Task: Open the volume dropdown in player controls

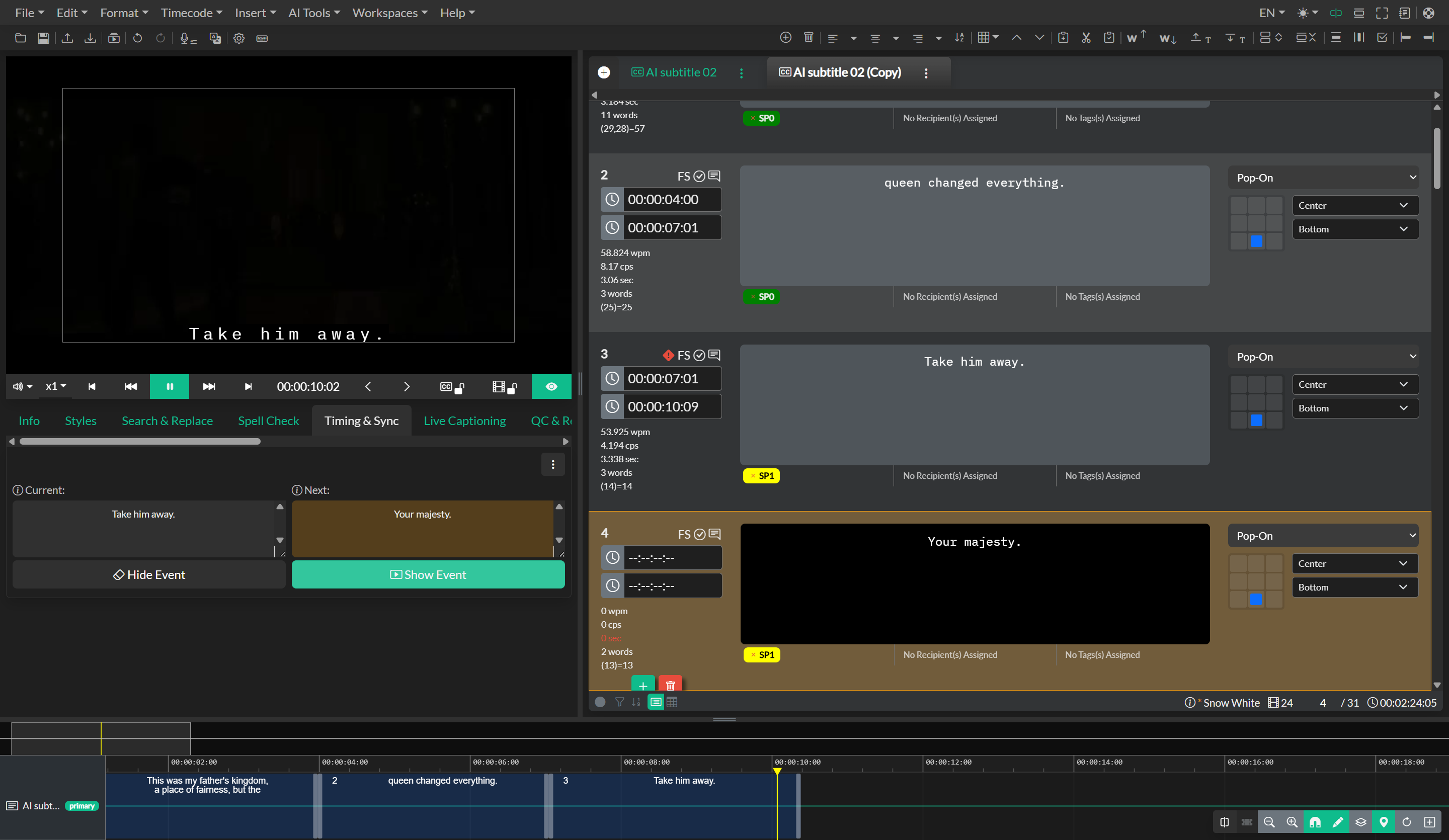Action: click(x=23, y=386)
